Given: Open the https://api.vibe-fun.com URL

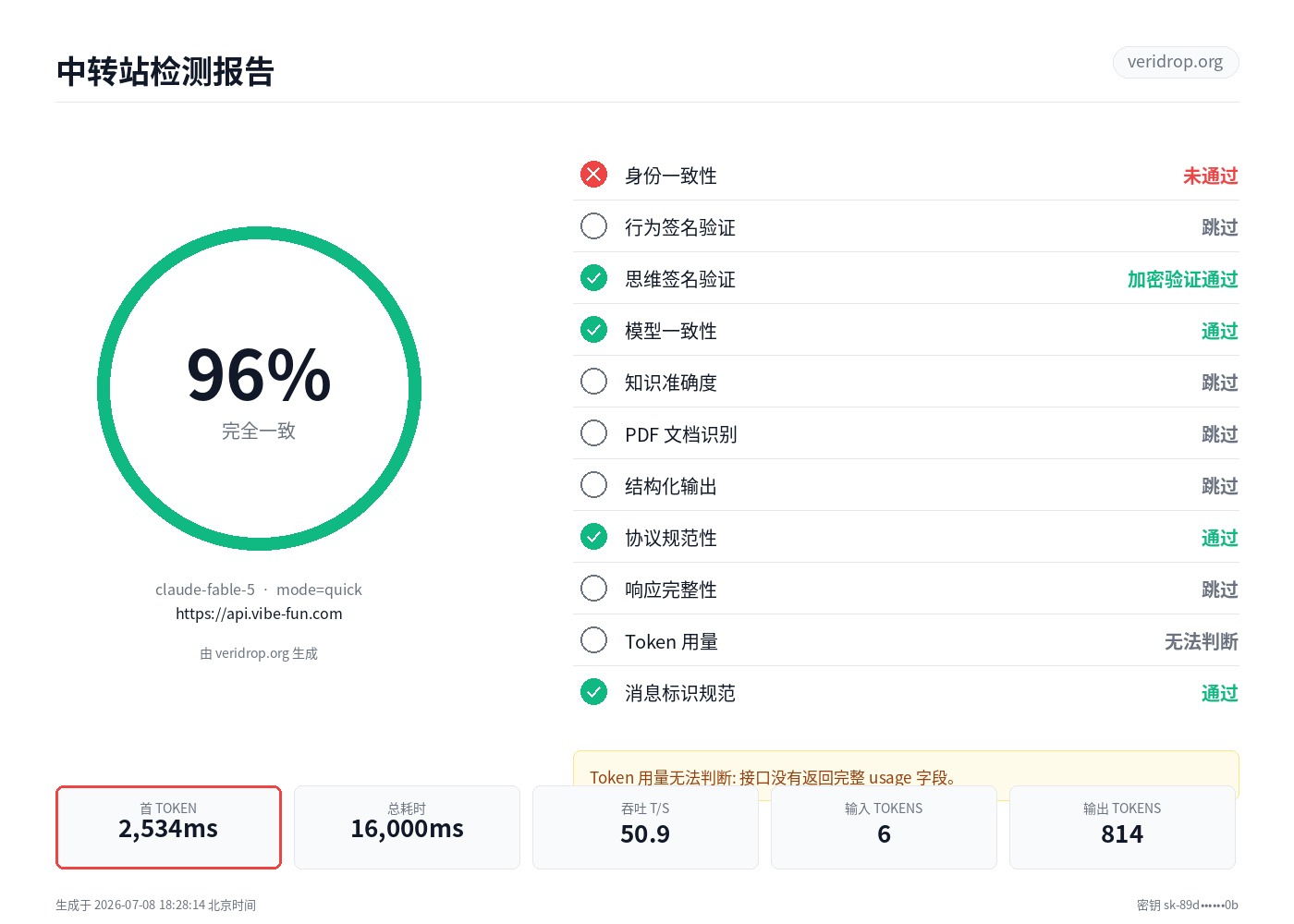Looking at the screenshot, I should point(259,614).
